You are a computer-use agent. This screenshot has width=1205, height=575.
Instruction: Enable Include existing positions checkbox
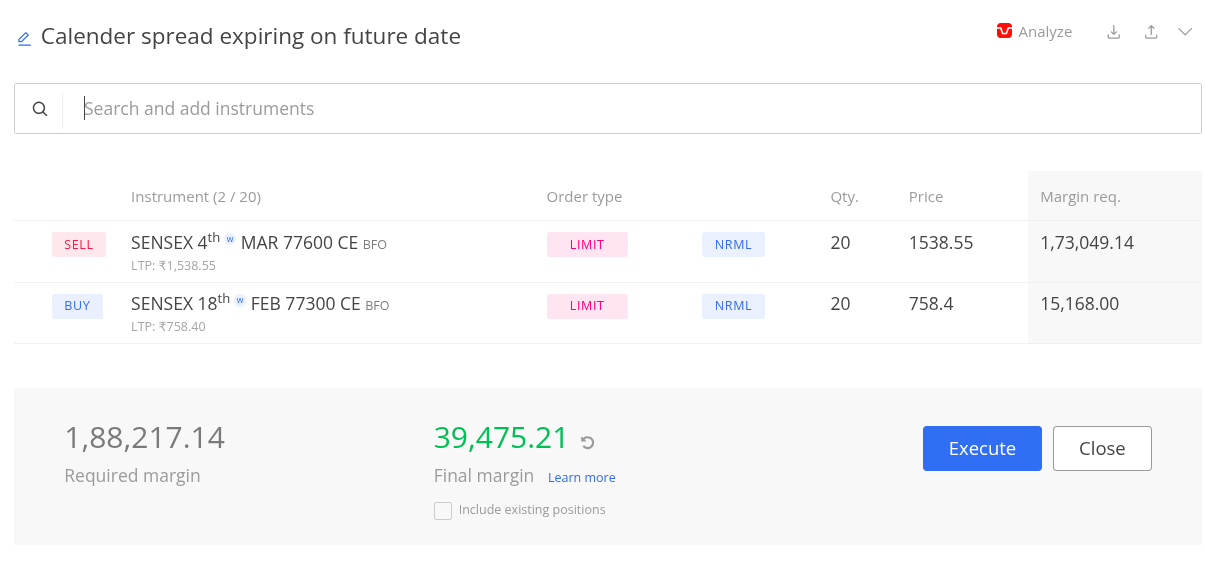(x=443, y=511)
